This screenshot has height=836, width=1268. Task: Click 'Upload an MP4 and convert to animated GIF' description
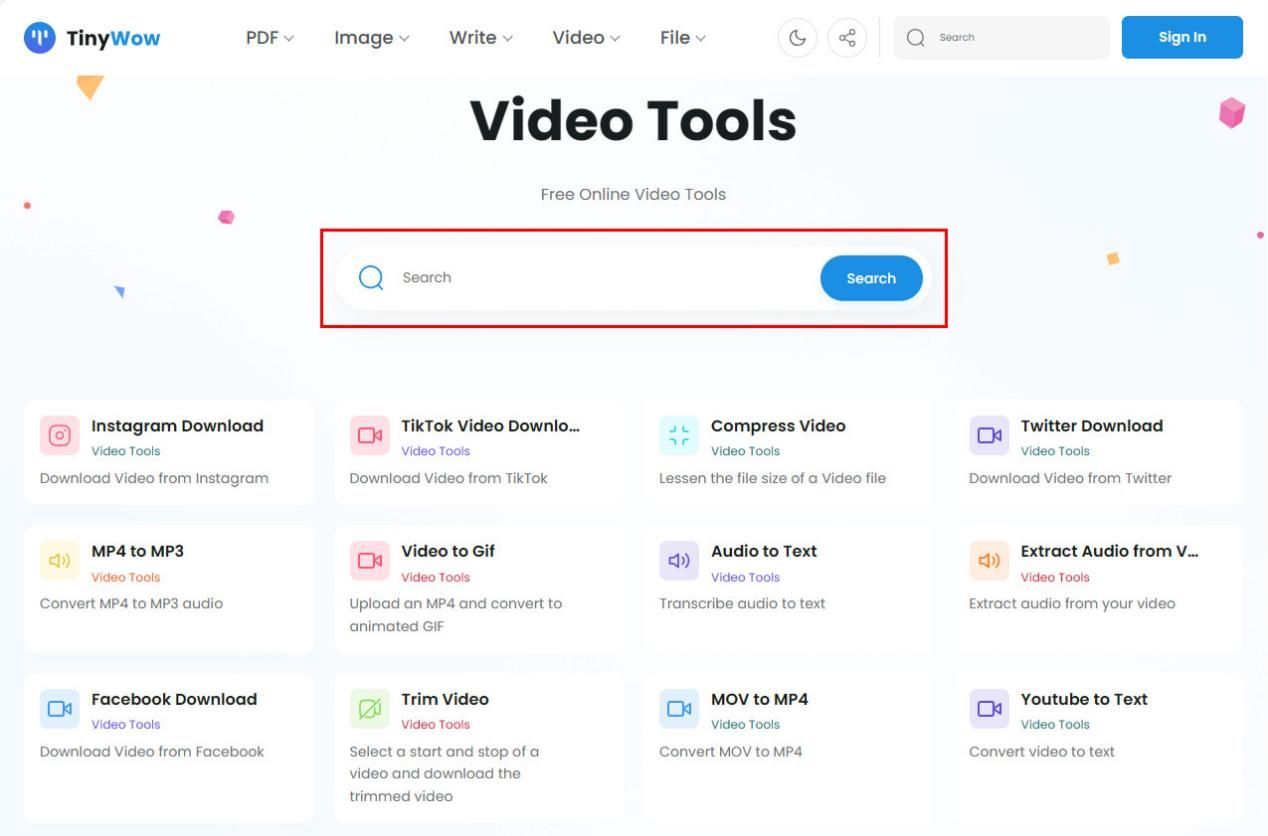click(x=456, y=615)
